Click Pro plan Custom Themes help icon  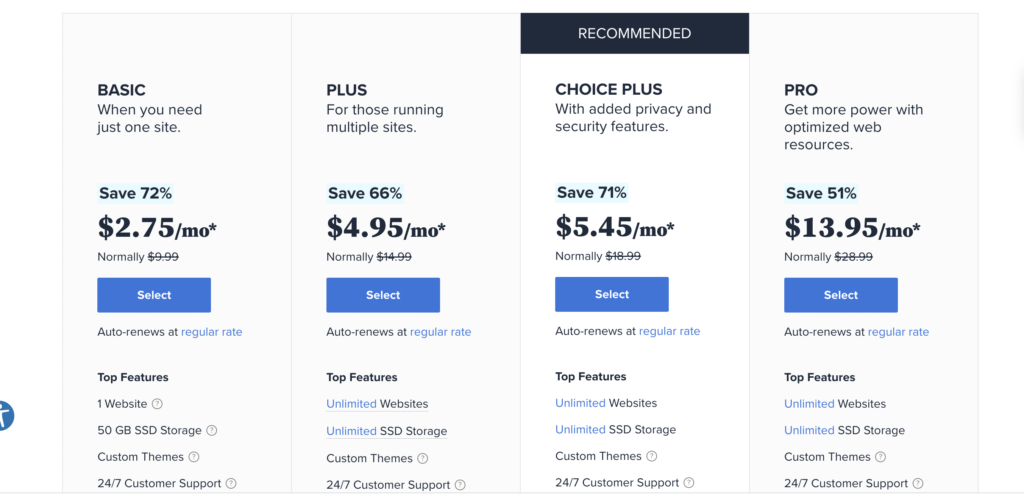pyautogui.click(x=881, y=457)
